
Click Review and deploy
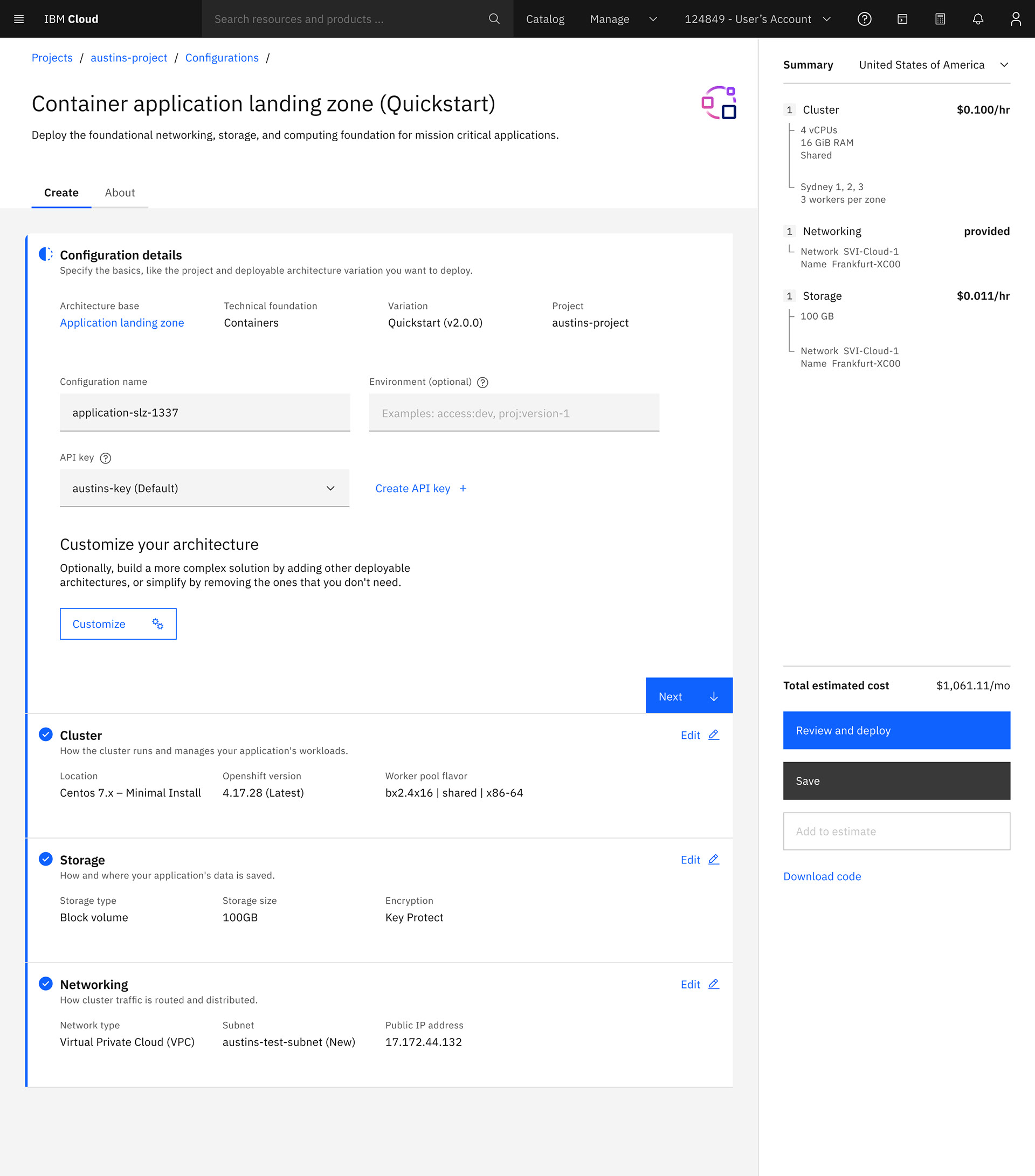(896, 730)
